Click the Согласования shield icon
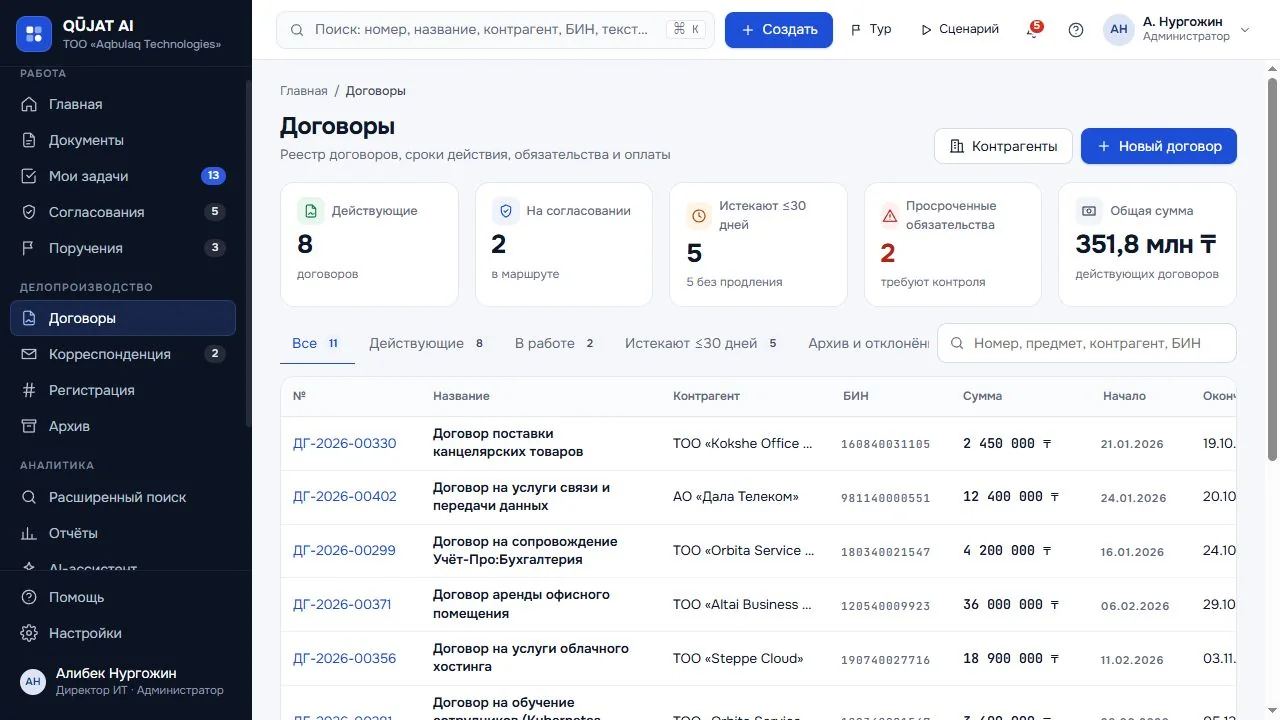Viewport: 1280px width, 720px height. point(29,212)
